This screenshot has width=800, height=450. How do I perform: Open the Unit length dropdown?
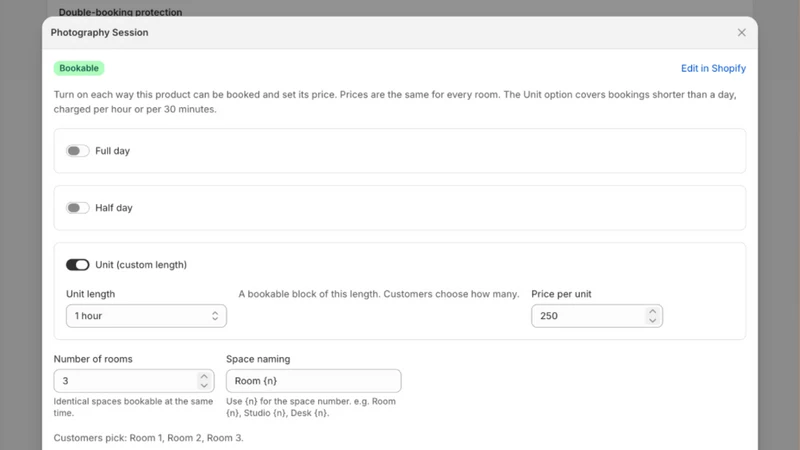pyautogui.click(x=146, y=316)
